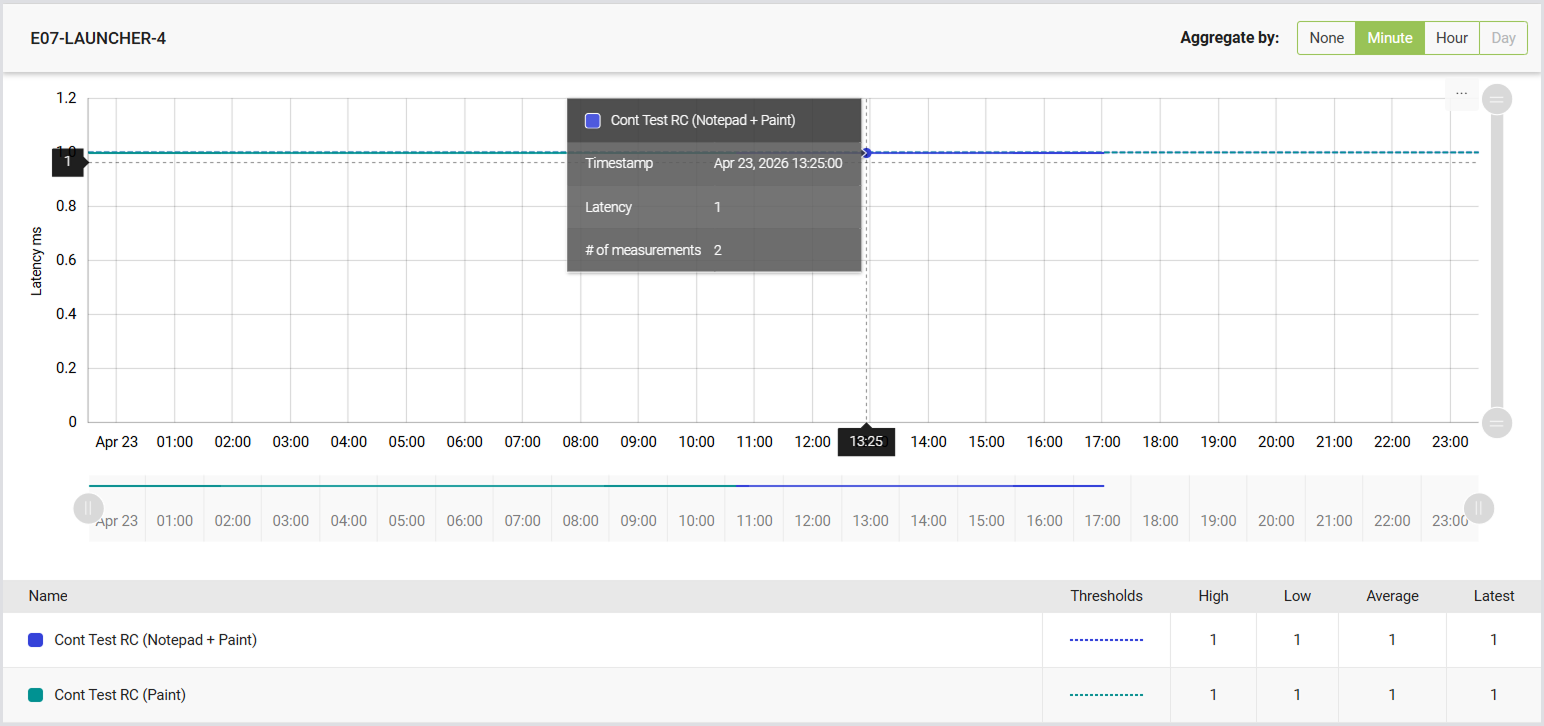
Task: Click the High column header
Action: click(x=1213, y=596)
